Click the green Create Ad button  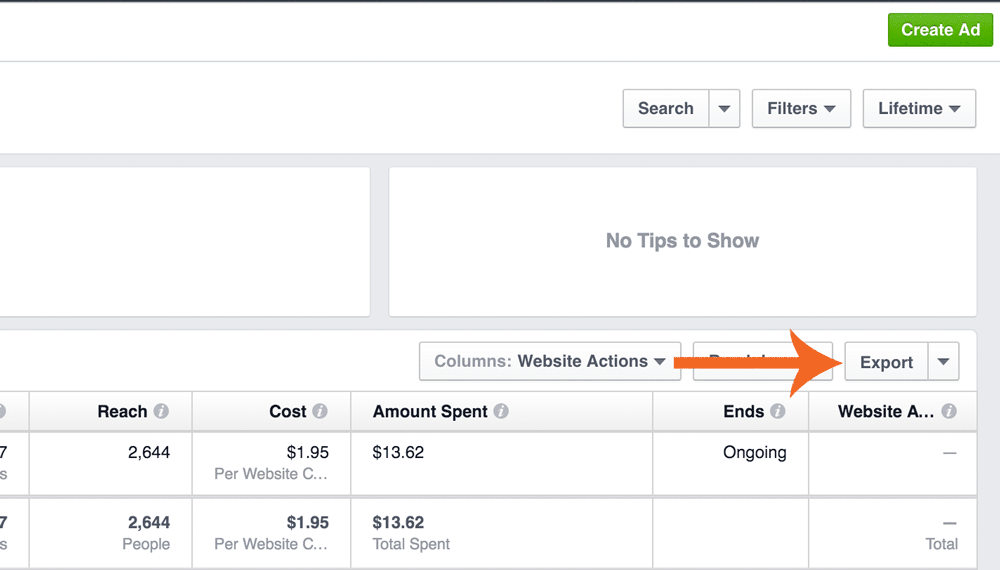pos(940,30)
